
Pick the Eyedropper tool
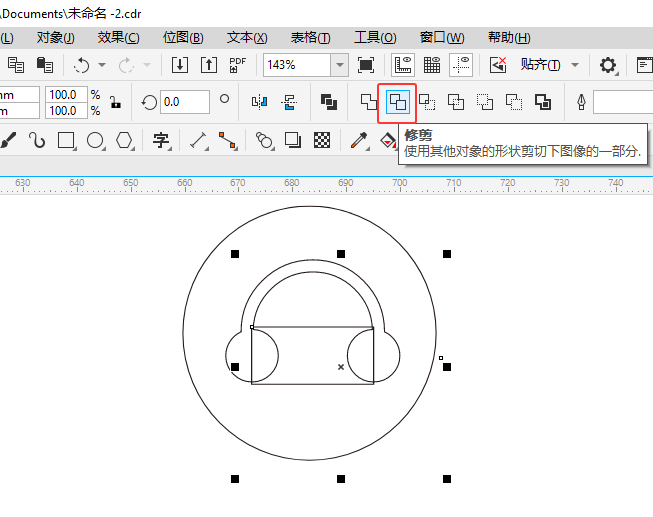click(358, 140)
